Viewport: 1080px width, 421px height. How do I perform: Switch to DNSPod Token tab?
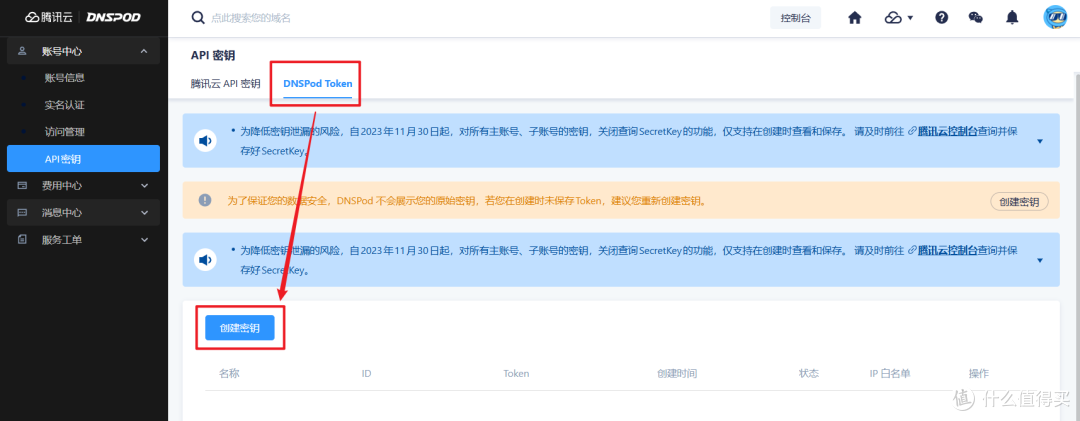click(318, 84)
